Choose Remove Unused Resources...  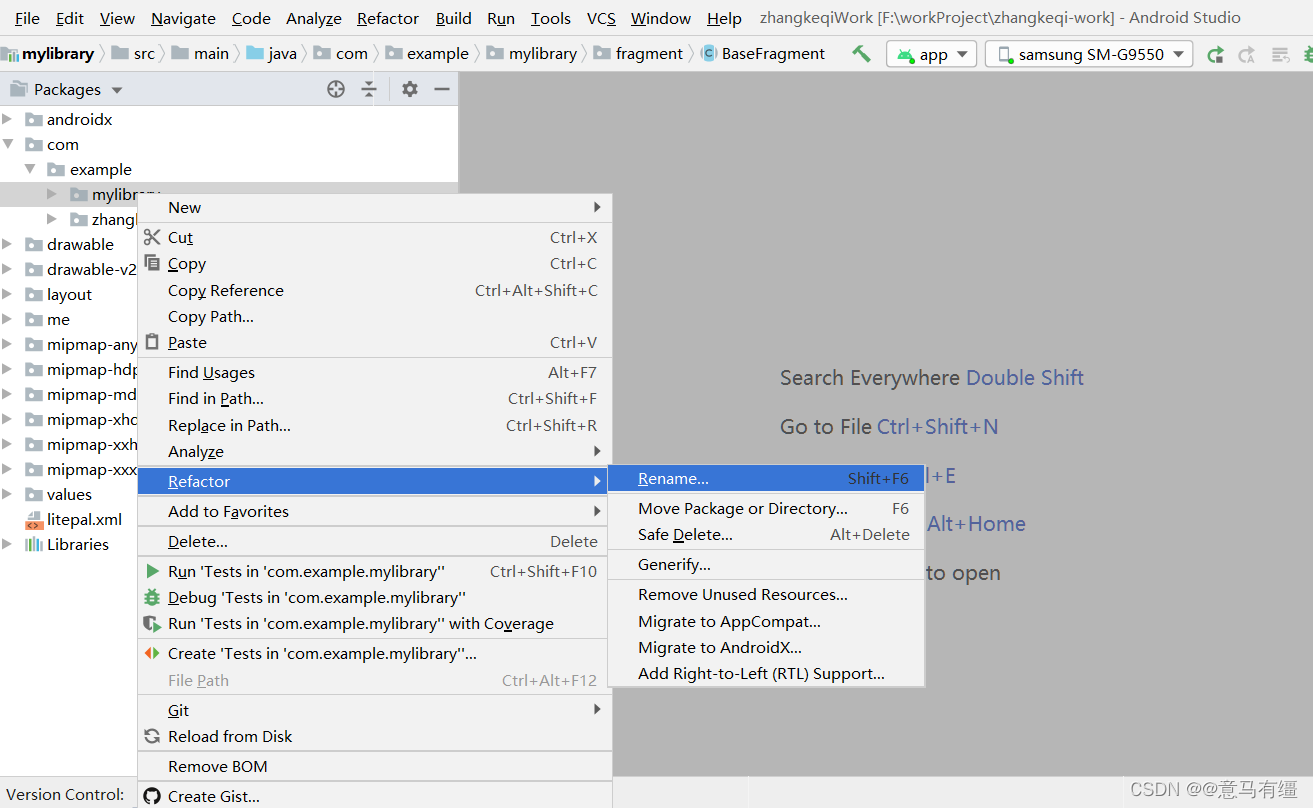point(766,594)
